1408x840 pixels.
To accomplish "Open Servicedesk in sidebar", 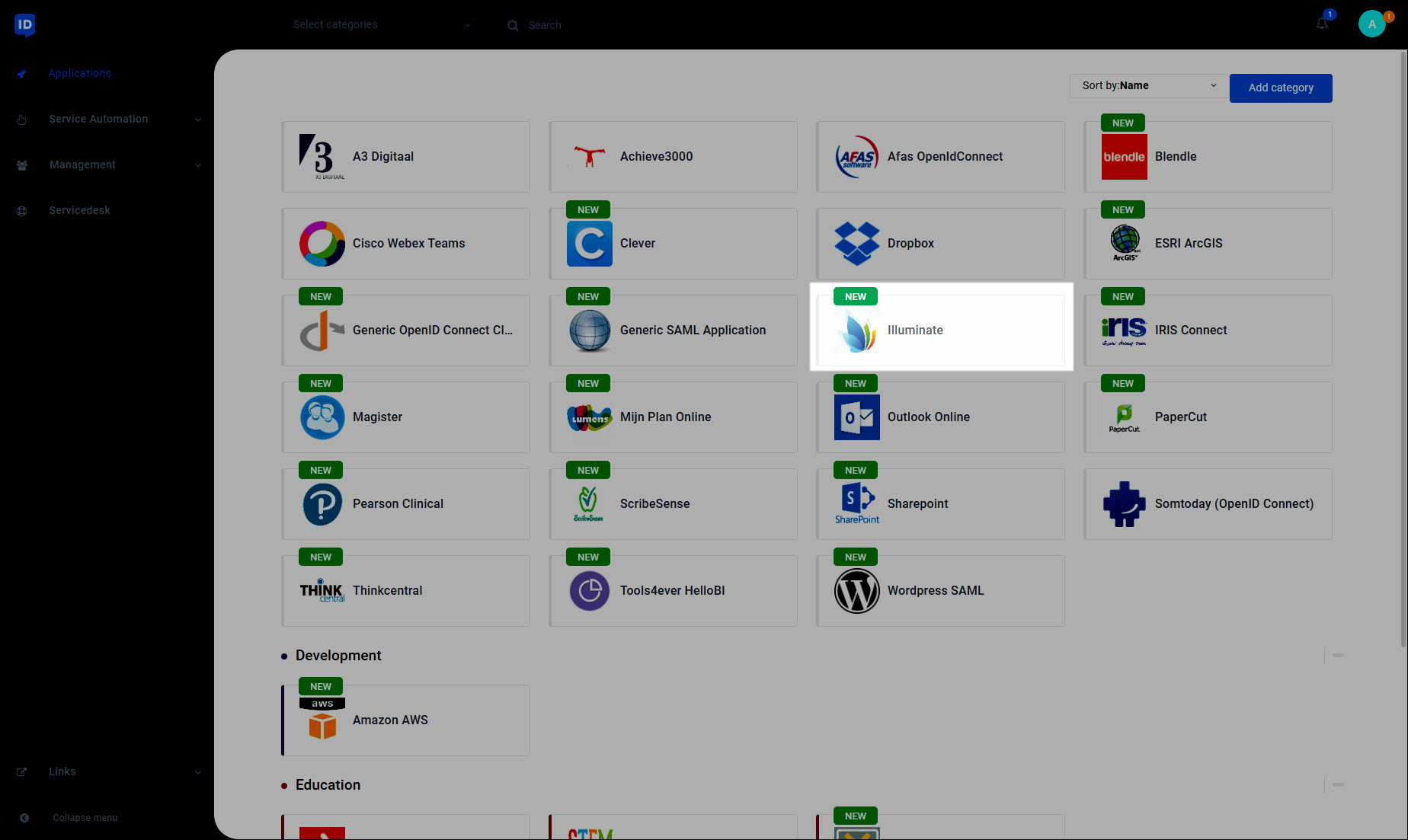I will (x=79, y=210).
